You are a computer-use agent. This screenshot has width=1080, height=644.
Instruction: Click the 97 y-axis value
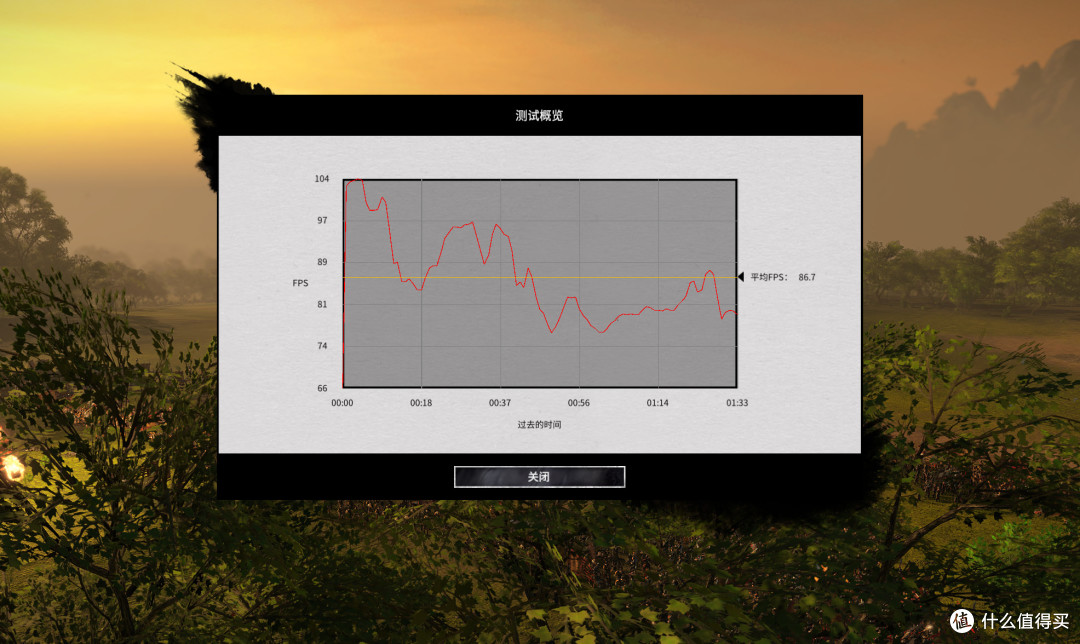(x=322, y=220)
